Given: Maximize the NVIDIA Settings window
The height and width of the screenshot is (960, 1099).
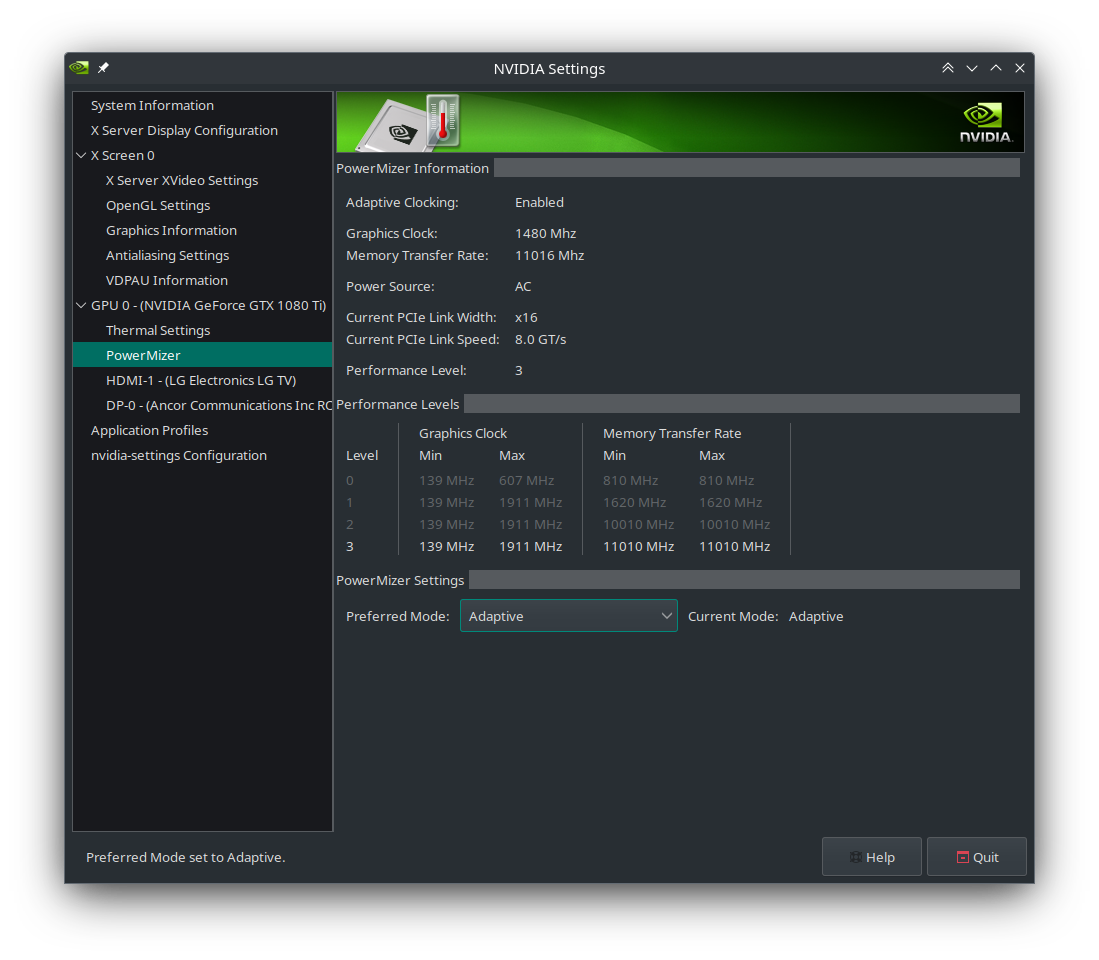Looking at the screenshot, I should click(996, 68).
